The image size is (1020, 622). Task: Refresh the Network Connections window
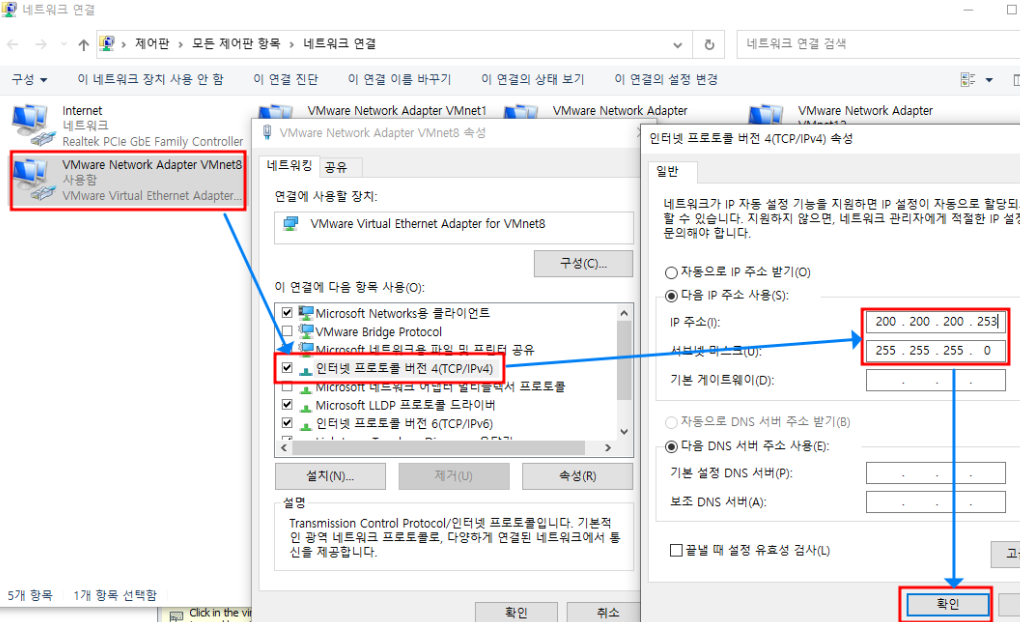tap(709, 44)
